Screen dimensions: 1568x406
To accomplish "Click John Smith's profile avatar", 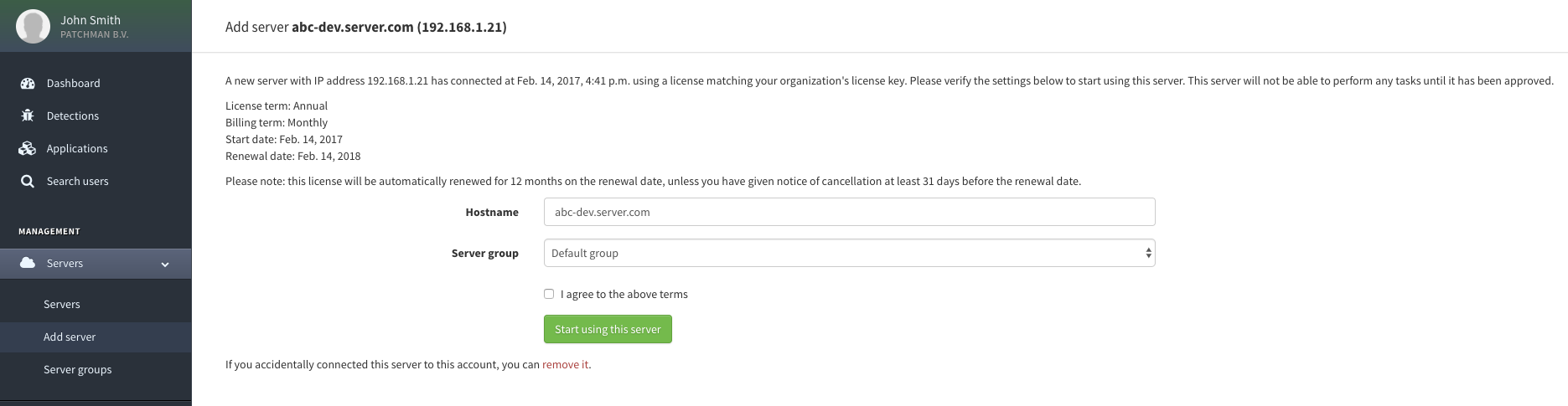I will point(34,27).
